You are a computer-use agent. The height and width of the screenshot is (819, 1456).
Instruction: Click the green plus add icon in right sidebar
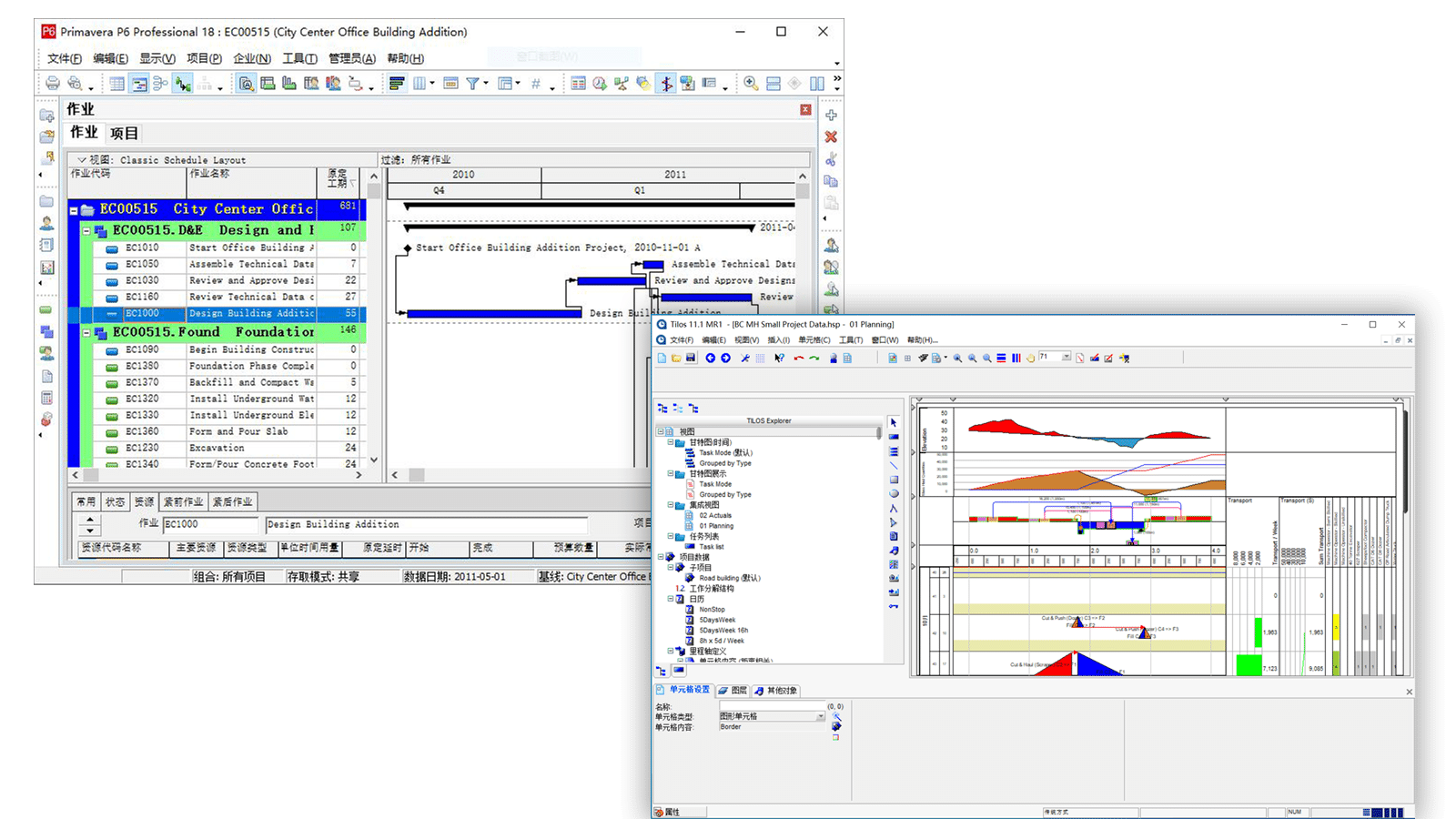pyautogui.click(x=831, y=116)
